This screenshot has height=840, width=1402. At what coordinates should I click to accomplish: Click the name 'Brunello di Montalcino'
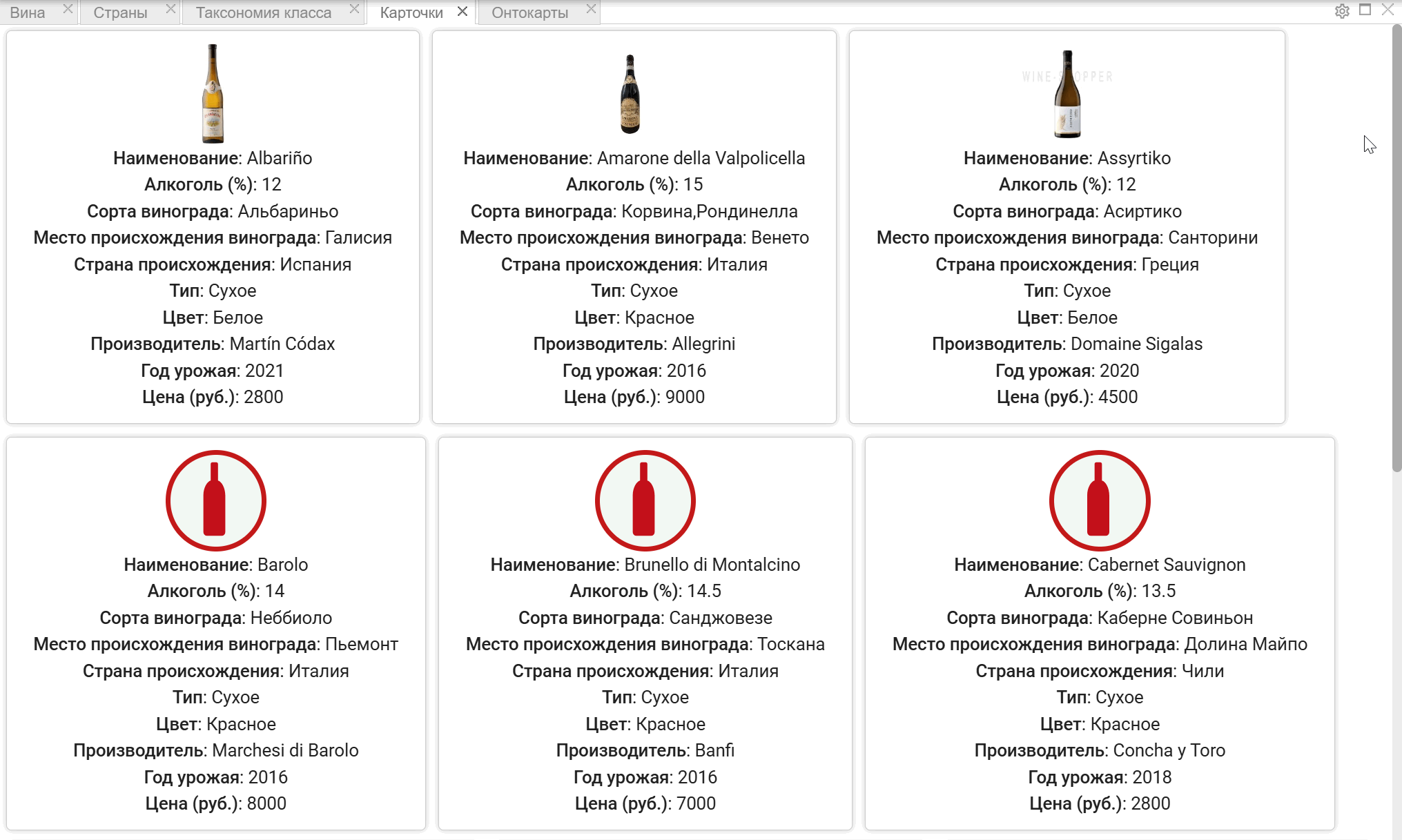point(712,565)
